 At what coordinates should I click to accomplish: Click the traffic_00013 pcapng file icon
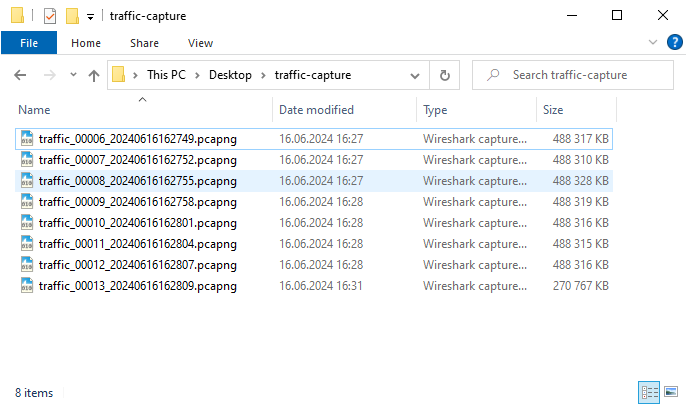click(27, 286)
